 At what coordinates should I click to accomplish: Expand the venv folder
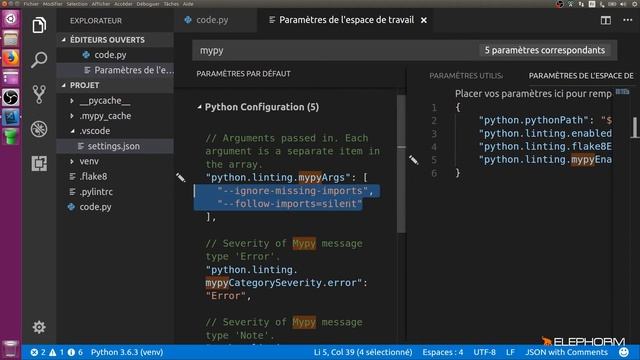coord(72,161)
